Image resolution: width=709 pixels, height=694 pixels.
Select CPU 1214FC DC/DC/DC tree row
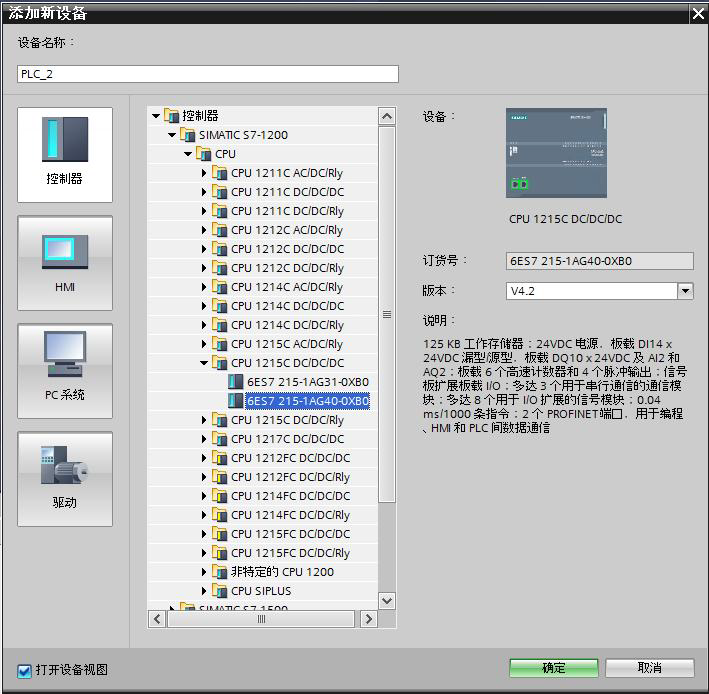[x=290, y=496]
